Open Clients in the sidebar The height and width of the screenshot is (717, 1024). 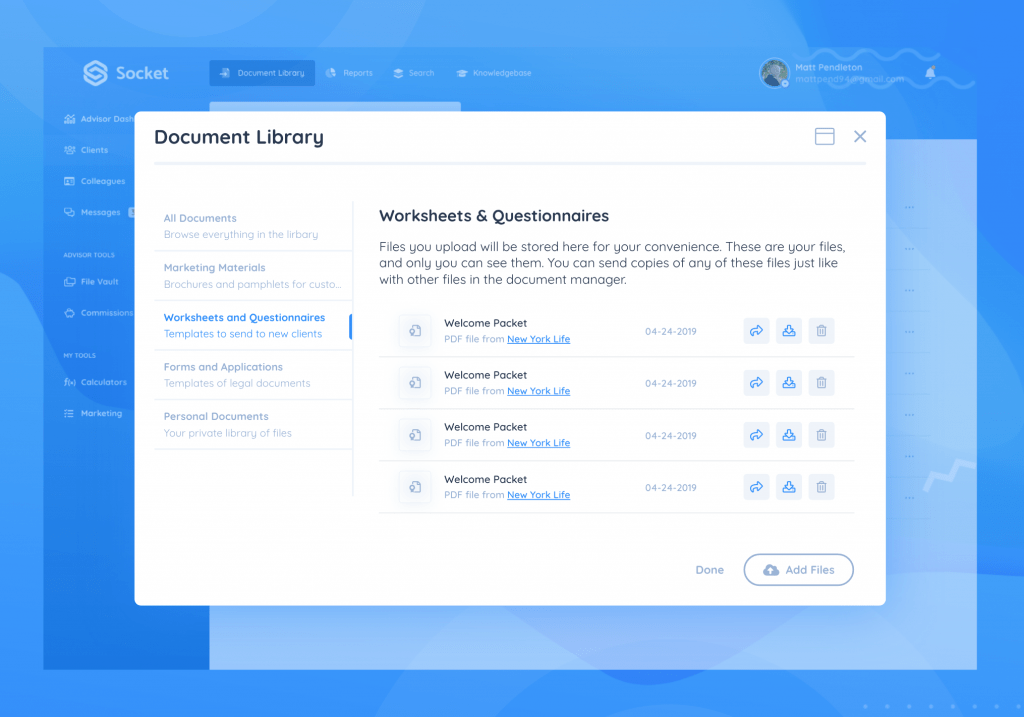86,150
